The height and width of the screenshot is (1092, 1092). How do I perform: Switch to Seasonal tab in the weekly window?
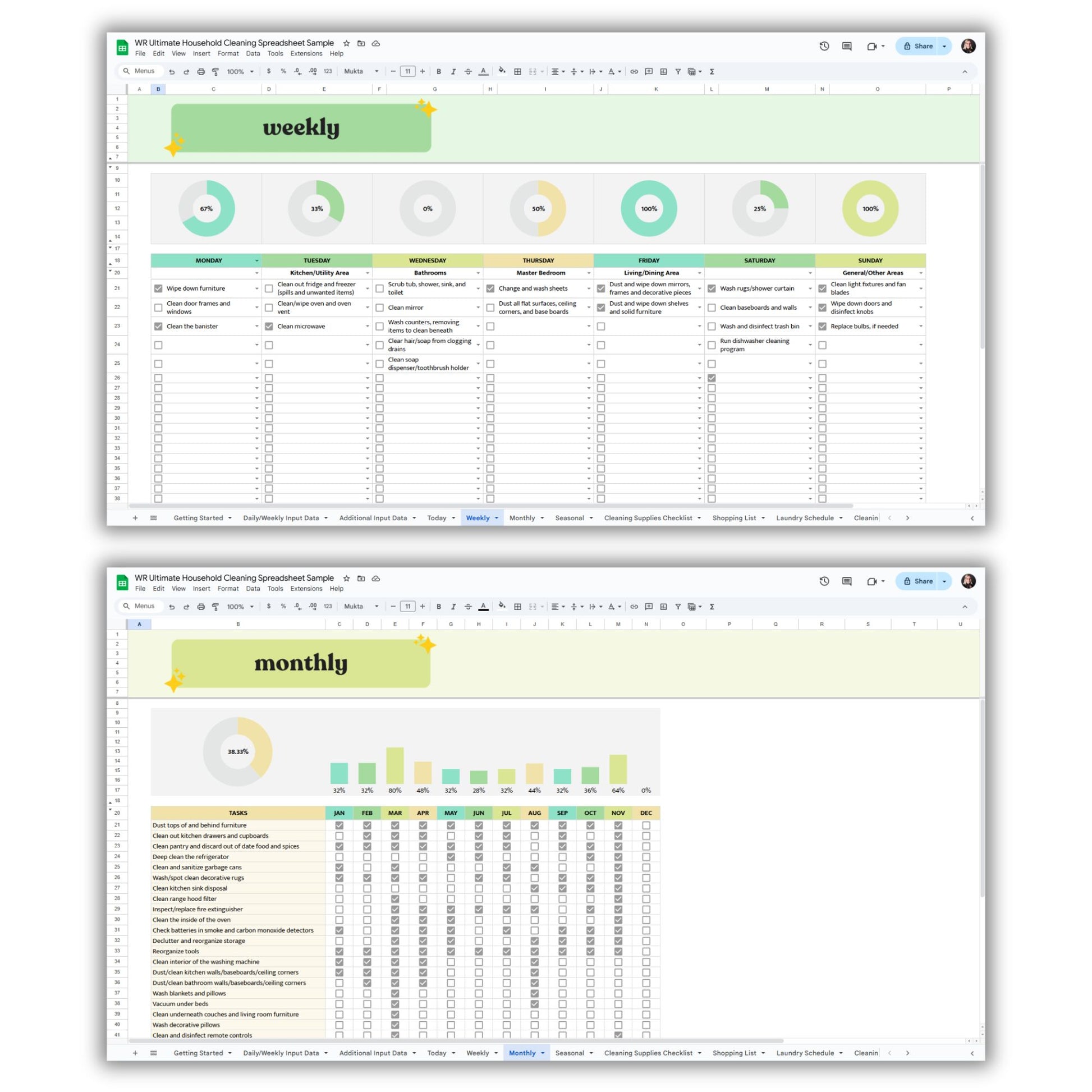pyautogui.click(x=569, y=518)
